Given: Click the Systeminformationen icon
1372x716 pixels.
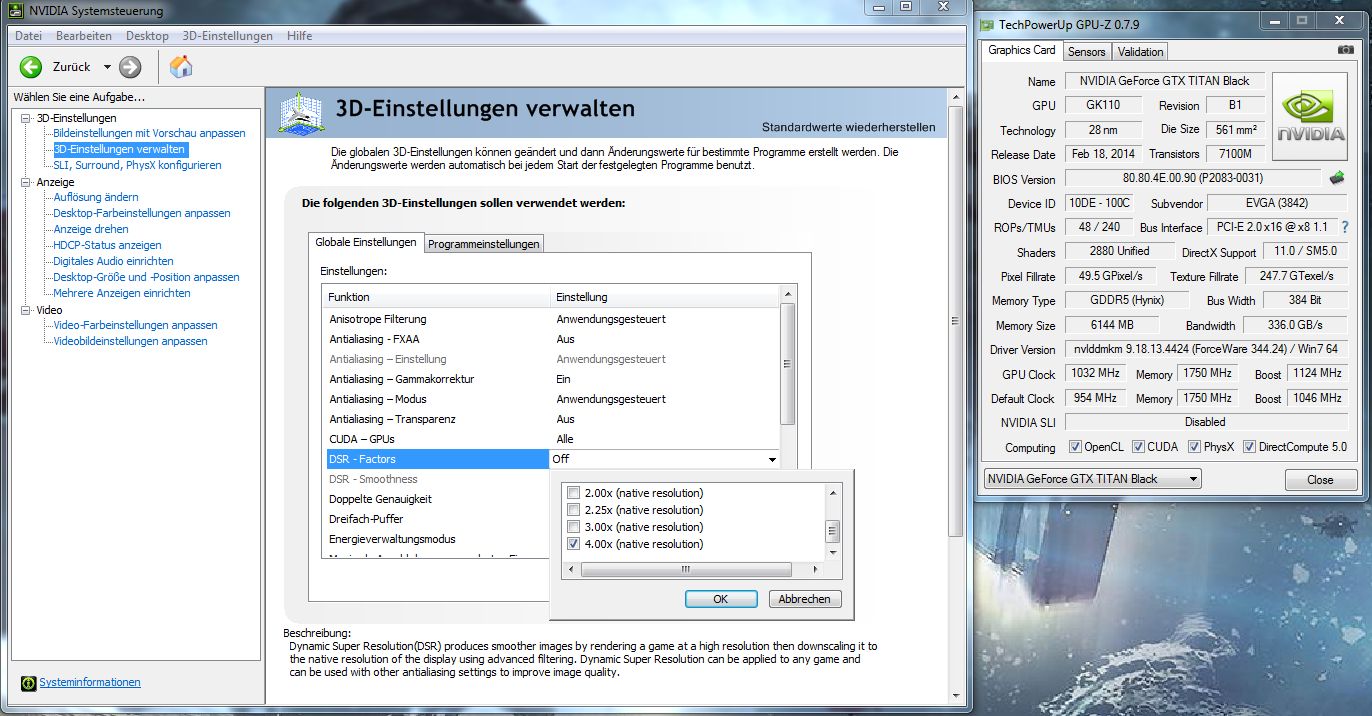Looking at the screenshot, I should click(x=29, y=682).
